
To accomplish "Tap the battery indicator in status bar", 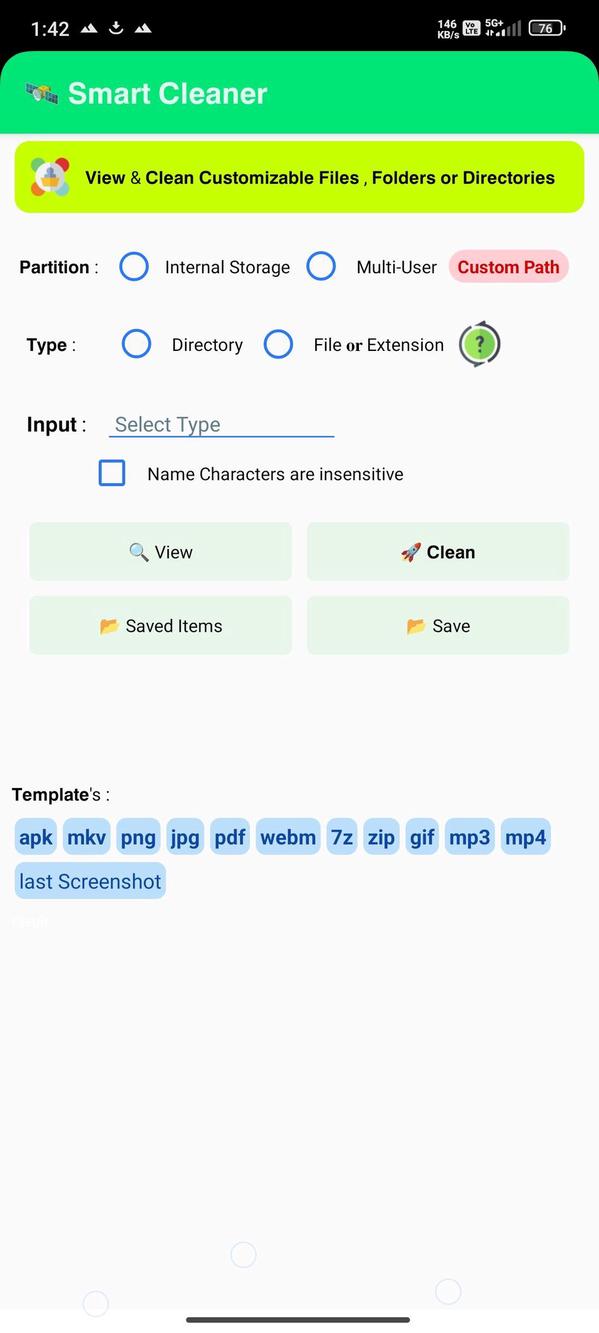I will click(547, 28).
